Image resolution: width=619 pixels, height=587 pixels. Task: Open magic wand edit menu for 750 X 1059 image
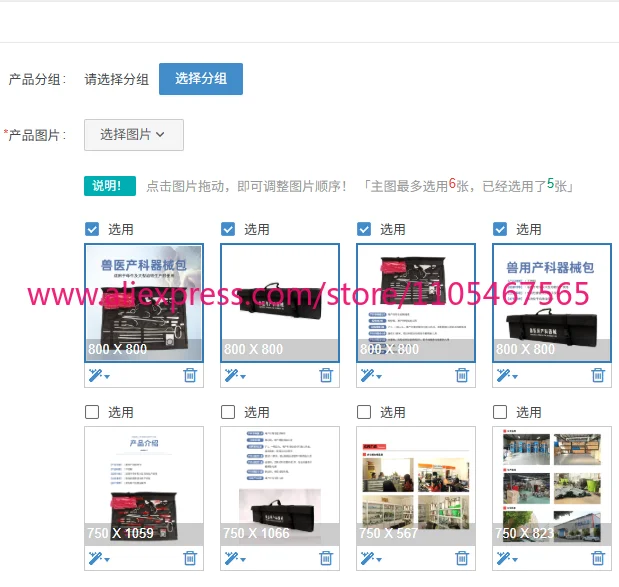99,559
